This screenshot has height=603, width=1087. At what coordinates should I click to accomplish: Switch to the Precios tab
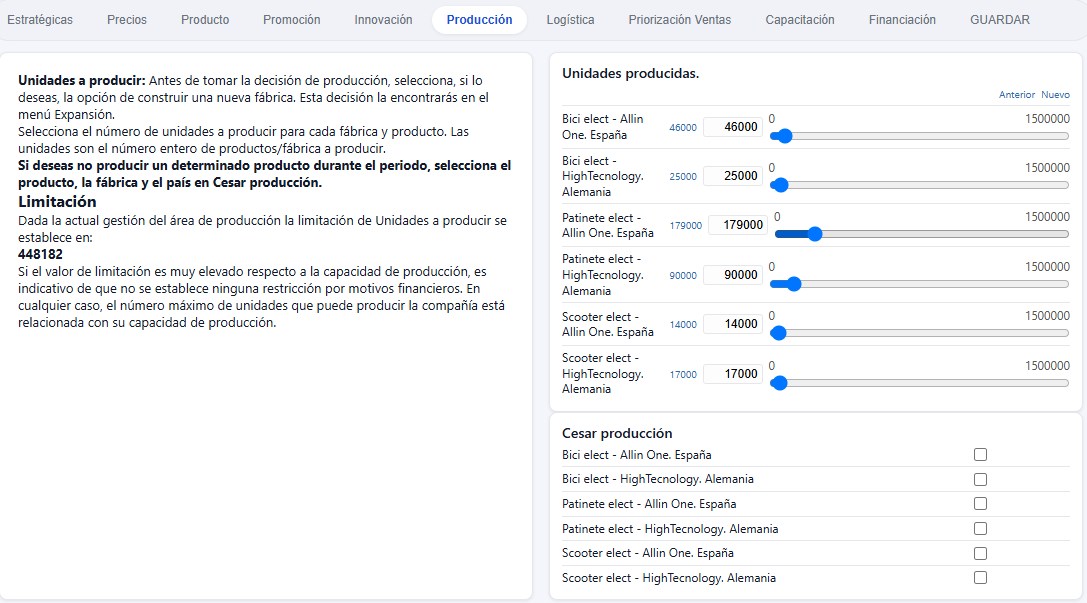click(x=127, y=19)
